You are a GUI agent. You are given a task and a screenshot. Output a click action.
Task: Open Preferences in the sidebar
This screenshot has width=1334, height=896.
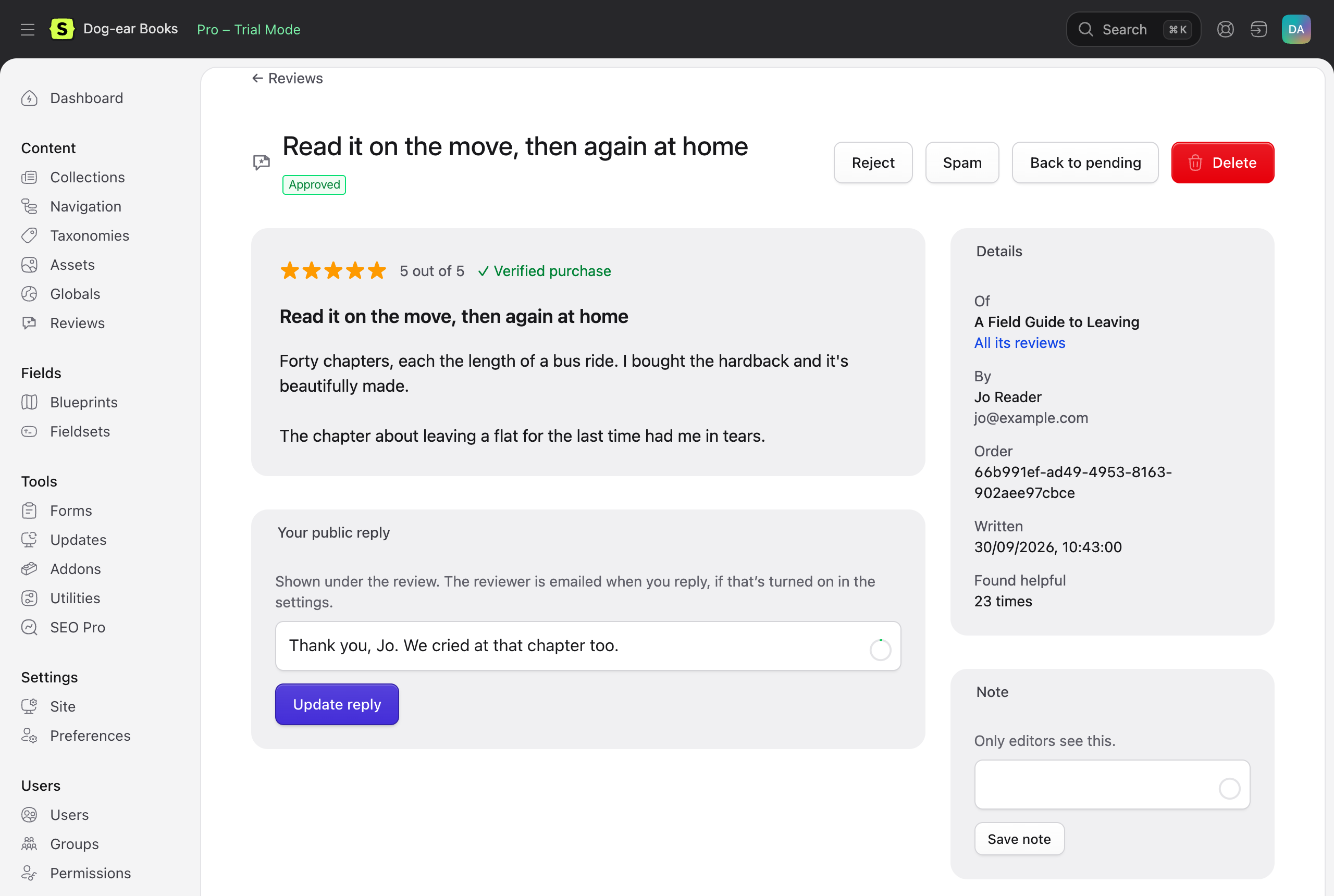pos(90,736)
